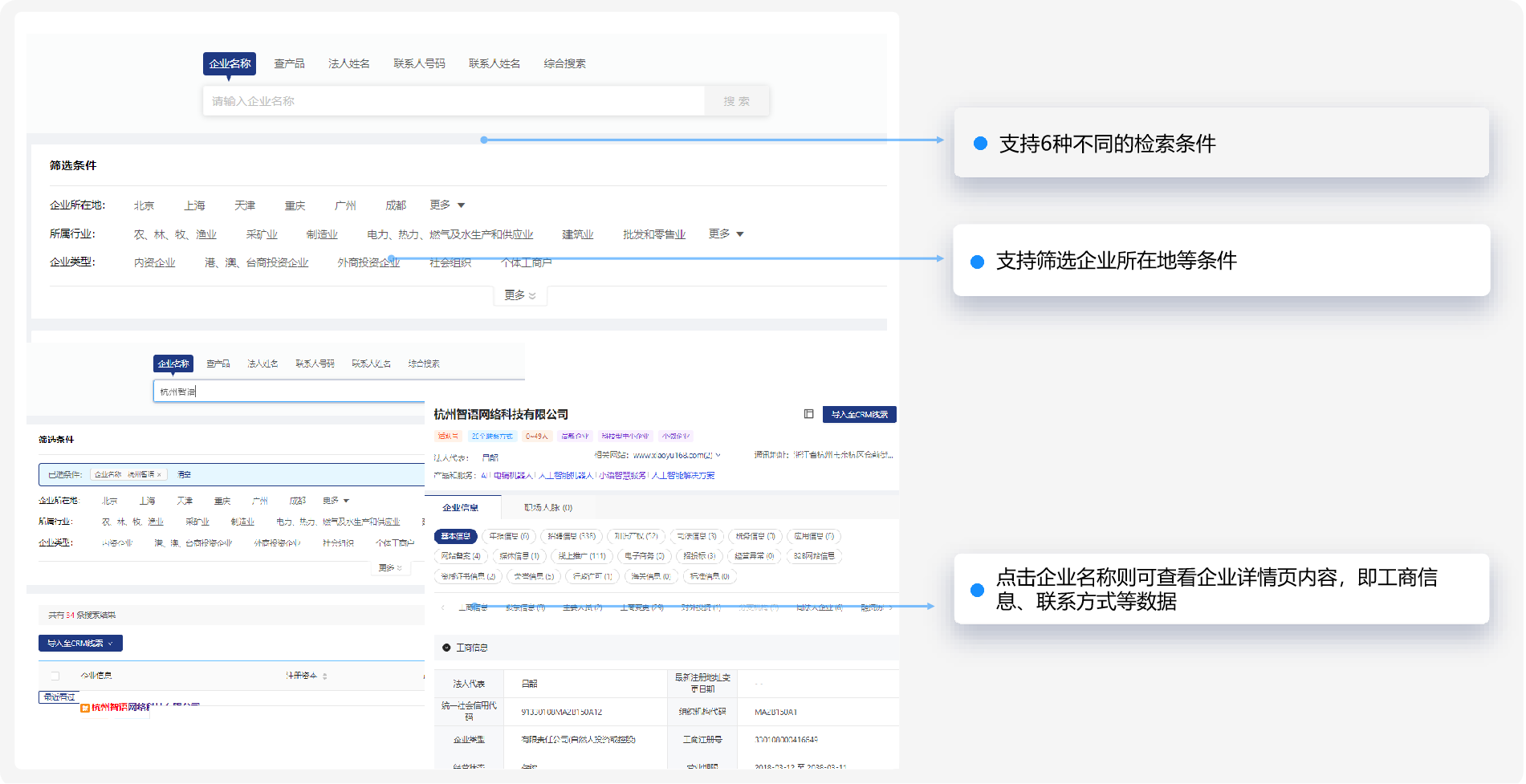The height and width of the screenshot is (784, 1526).
Task: Click 清空 to clear selected conditions
Action: click(184, 475)
